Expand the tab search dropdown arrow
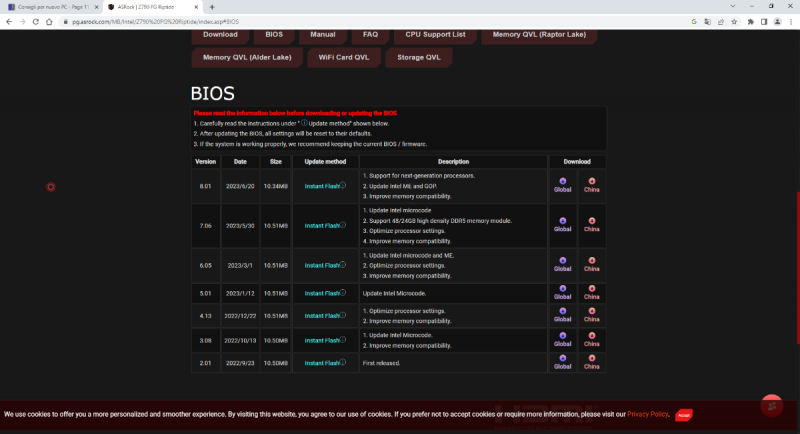This screenshot has width=800, height=434. click(x=733, y=6)
